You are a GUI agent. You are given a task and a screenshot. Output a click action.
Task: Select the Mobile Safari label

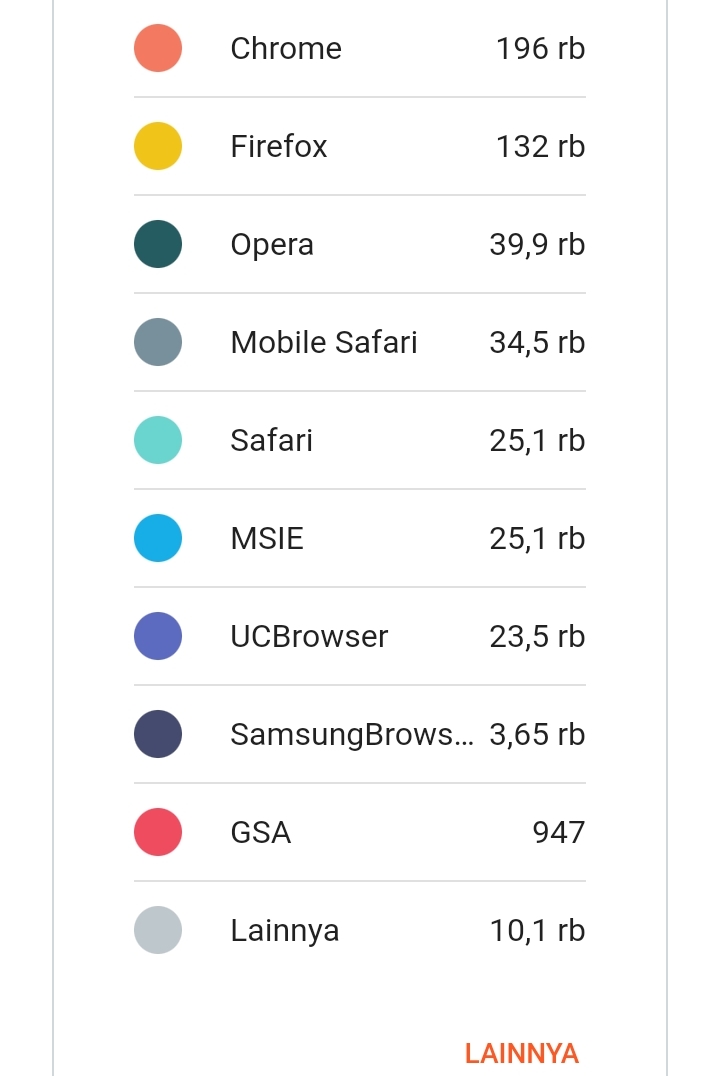click(324, 343)
